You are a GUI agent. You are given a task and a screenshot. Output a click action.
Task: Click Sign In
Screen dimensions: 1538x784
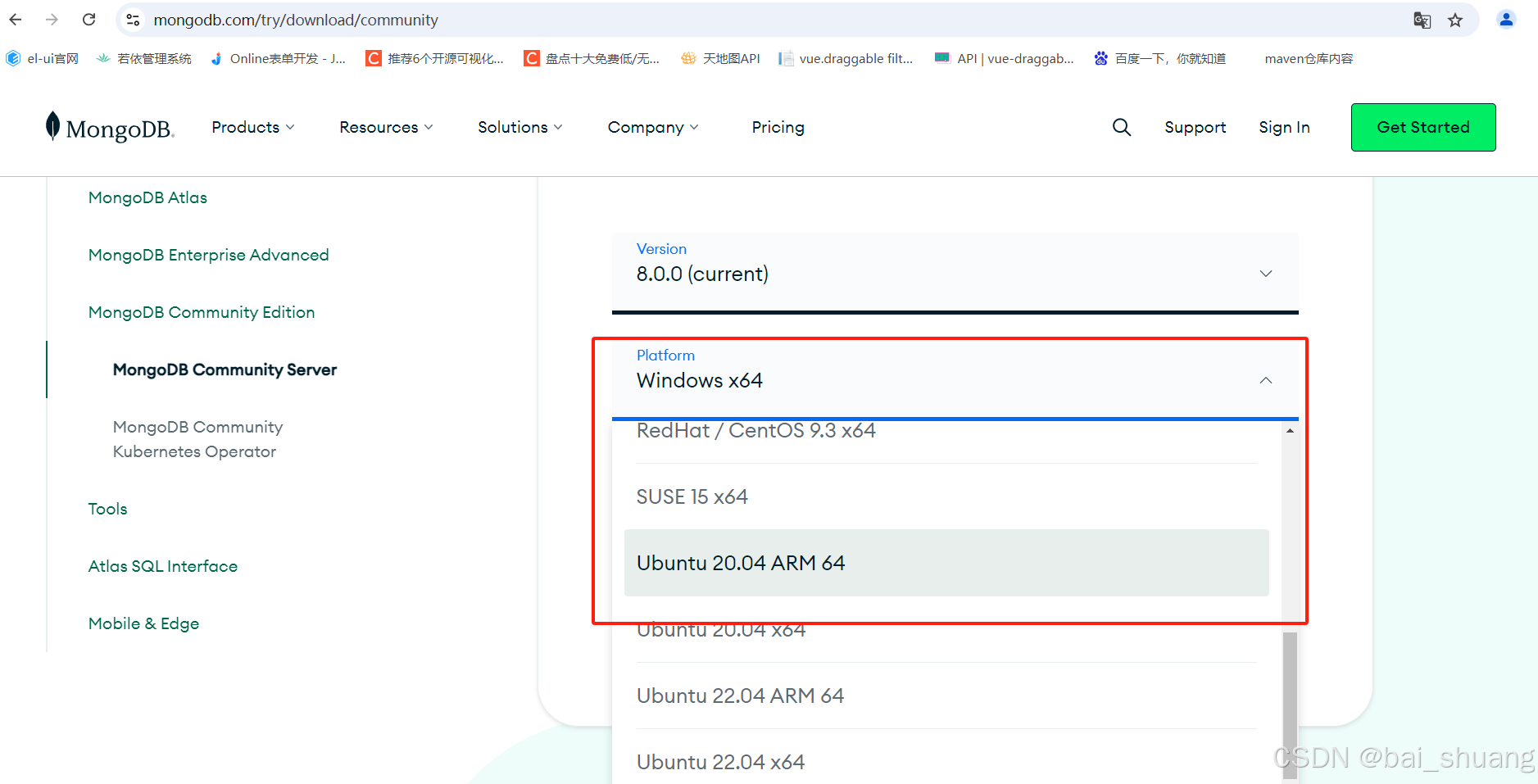coord(1284,127)
